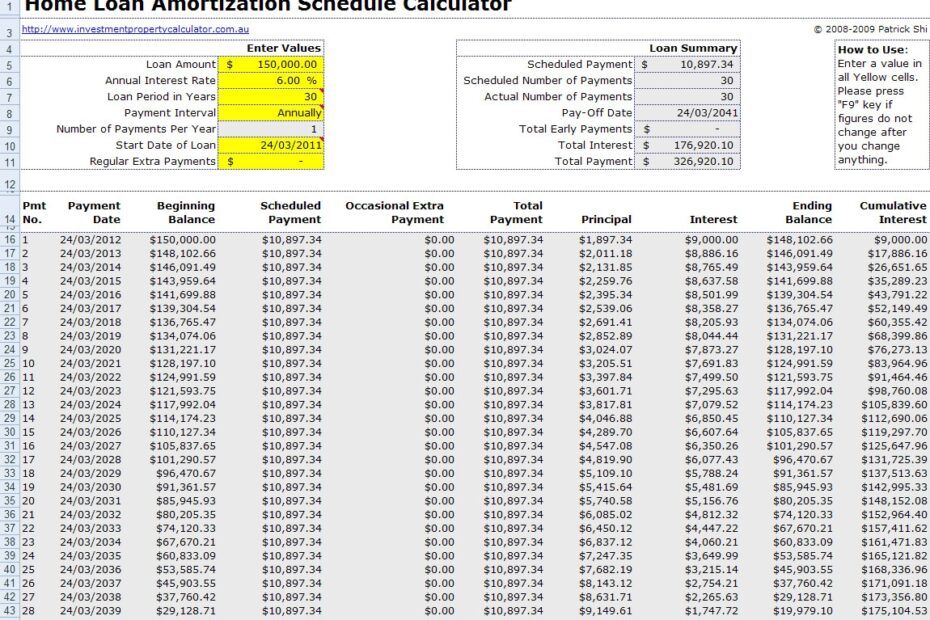Select ending balance $80,205.35 in payment 20
Viewport: 930px width, 620px height.
[802, 501]
